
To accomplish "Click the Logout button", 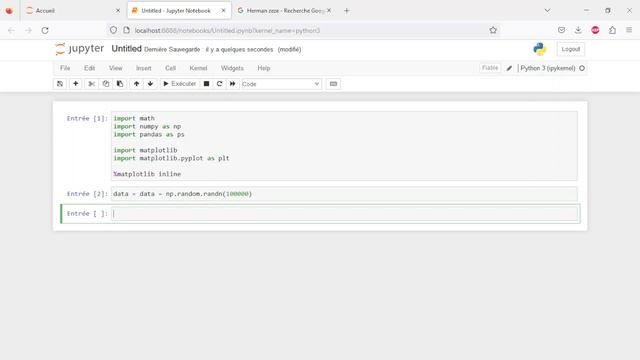I will 571,49.
